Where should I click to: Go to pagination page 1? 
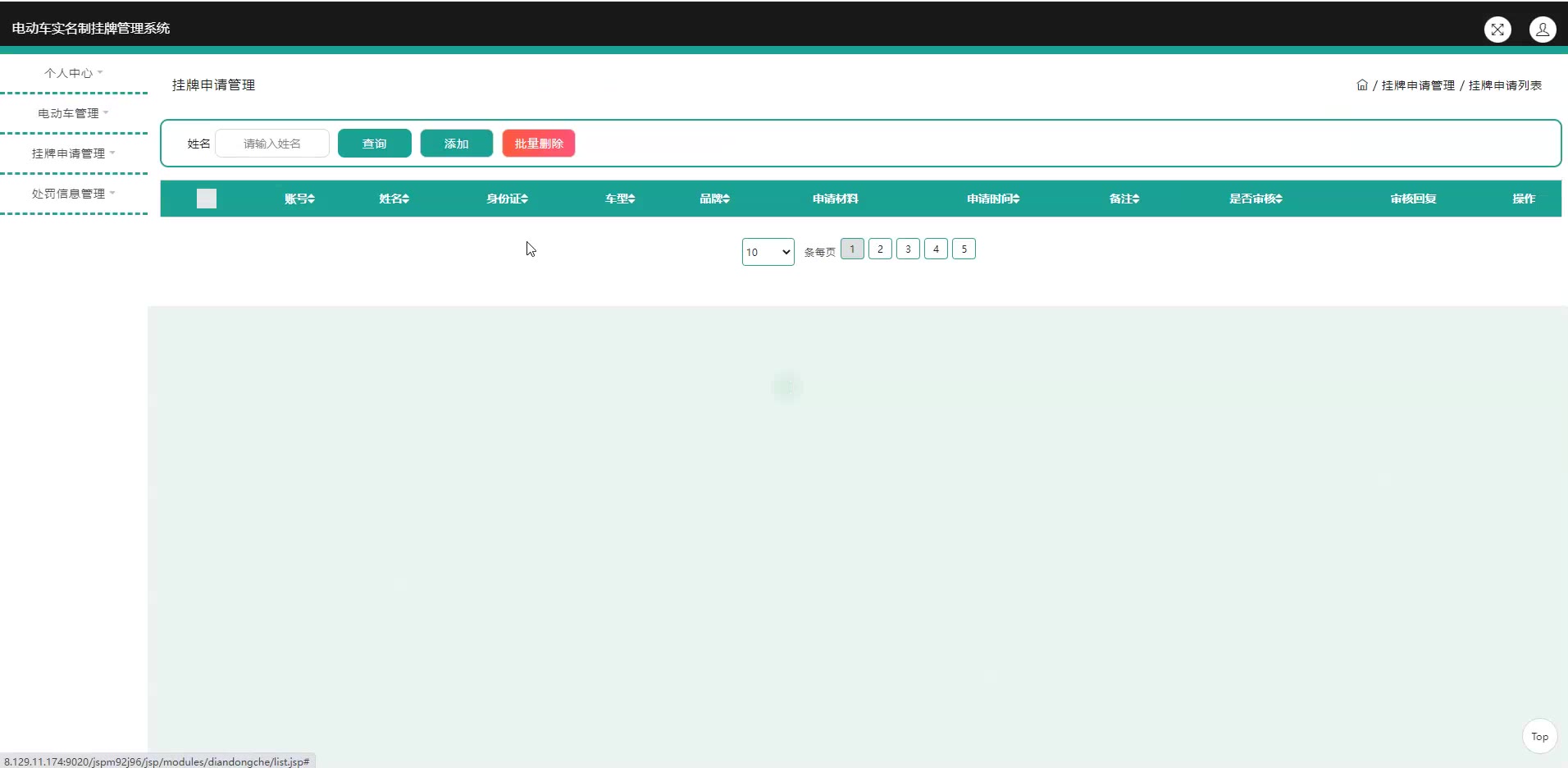pos(852,249)
